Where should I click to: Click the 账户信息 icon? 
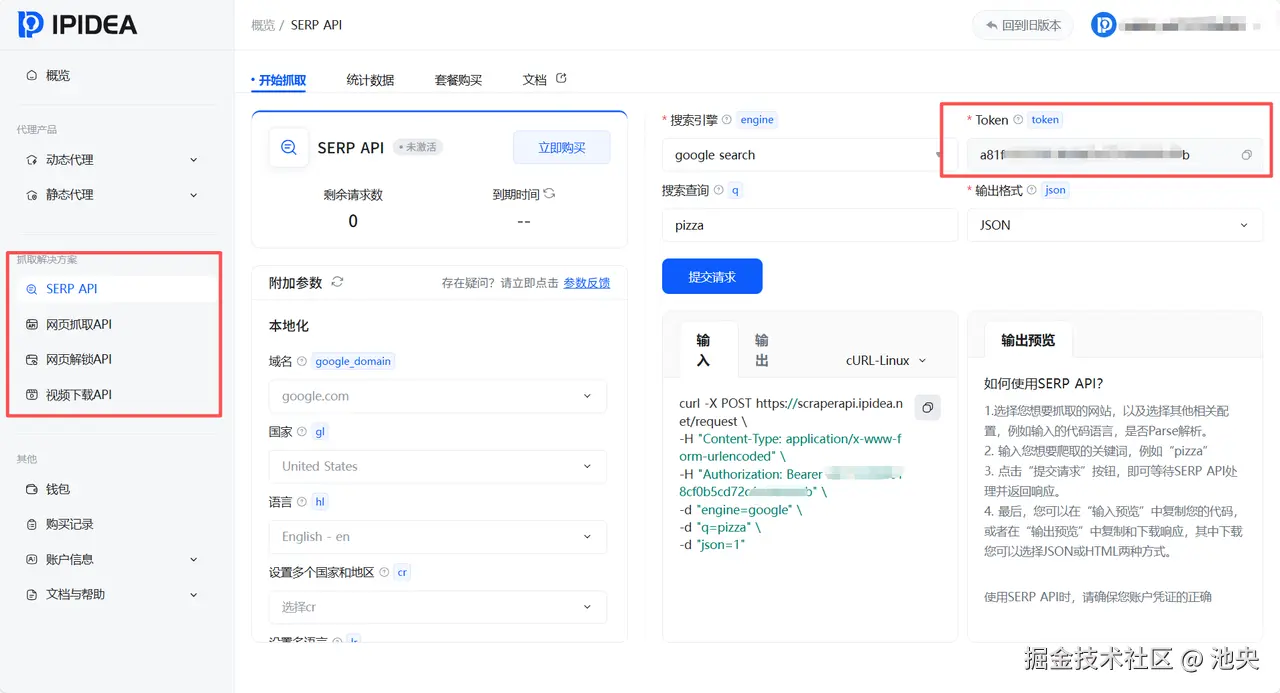[x=32, y=560]
